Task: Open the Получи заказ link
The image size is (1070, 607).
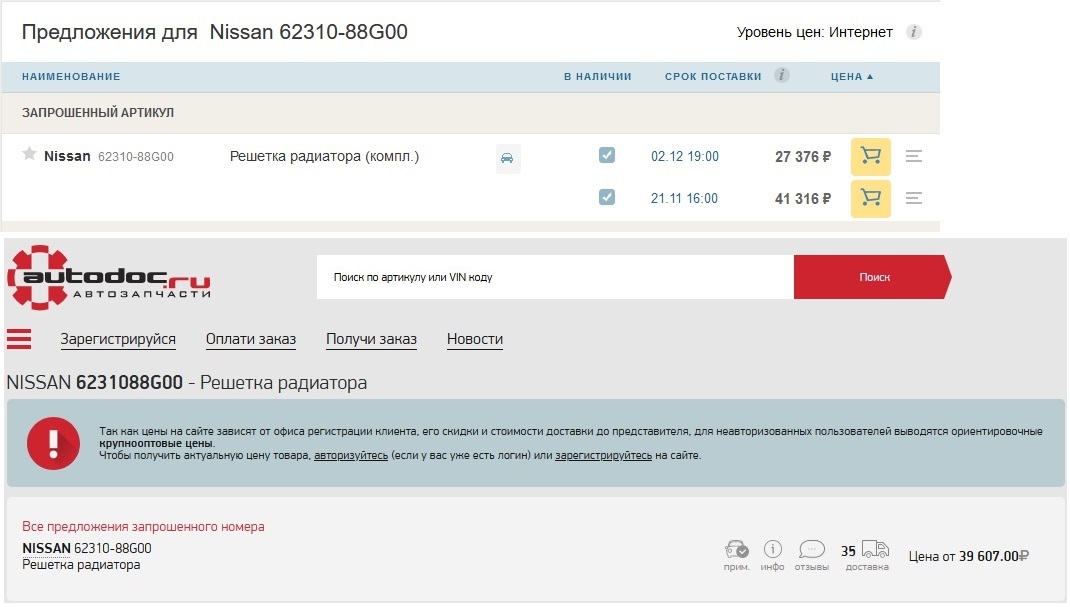Action: [x=371, y=339]
